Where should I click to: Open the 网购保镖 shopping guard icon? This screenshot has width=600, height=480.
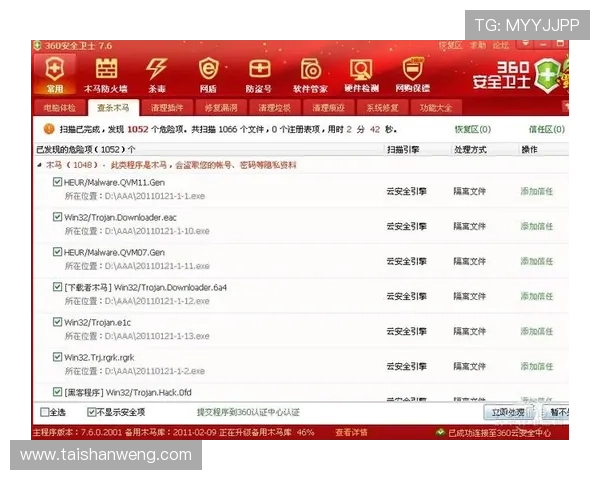coord(412,75)
